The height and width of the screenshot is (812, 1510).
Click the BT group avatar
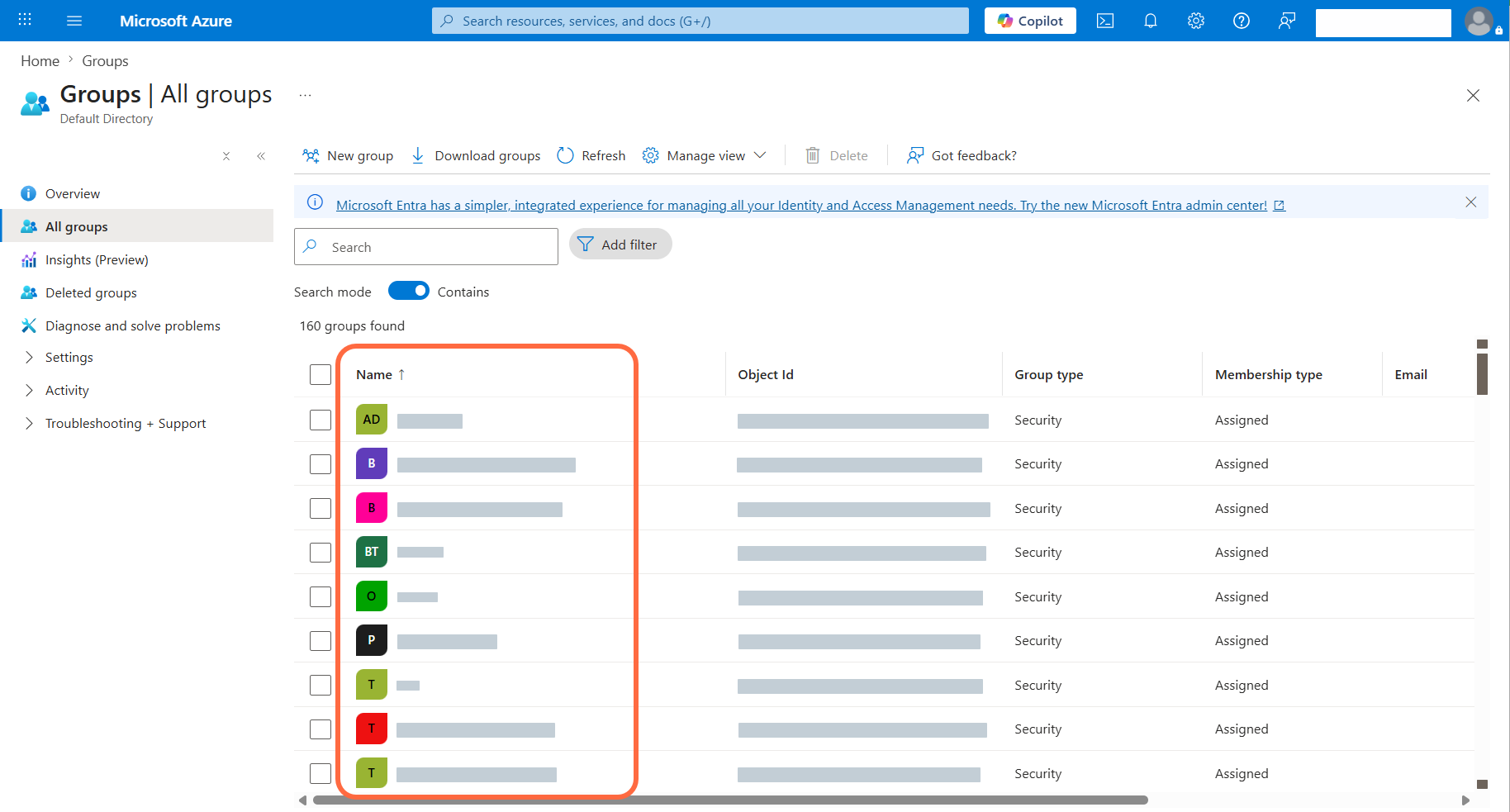372,552
